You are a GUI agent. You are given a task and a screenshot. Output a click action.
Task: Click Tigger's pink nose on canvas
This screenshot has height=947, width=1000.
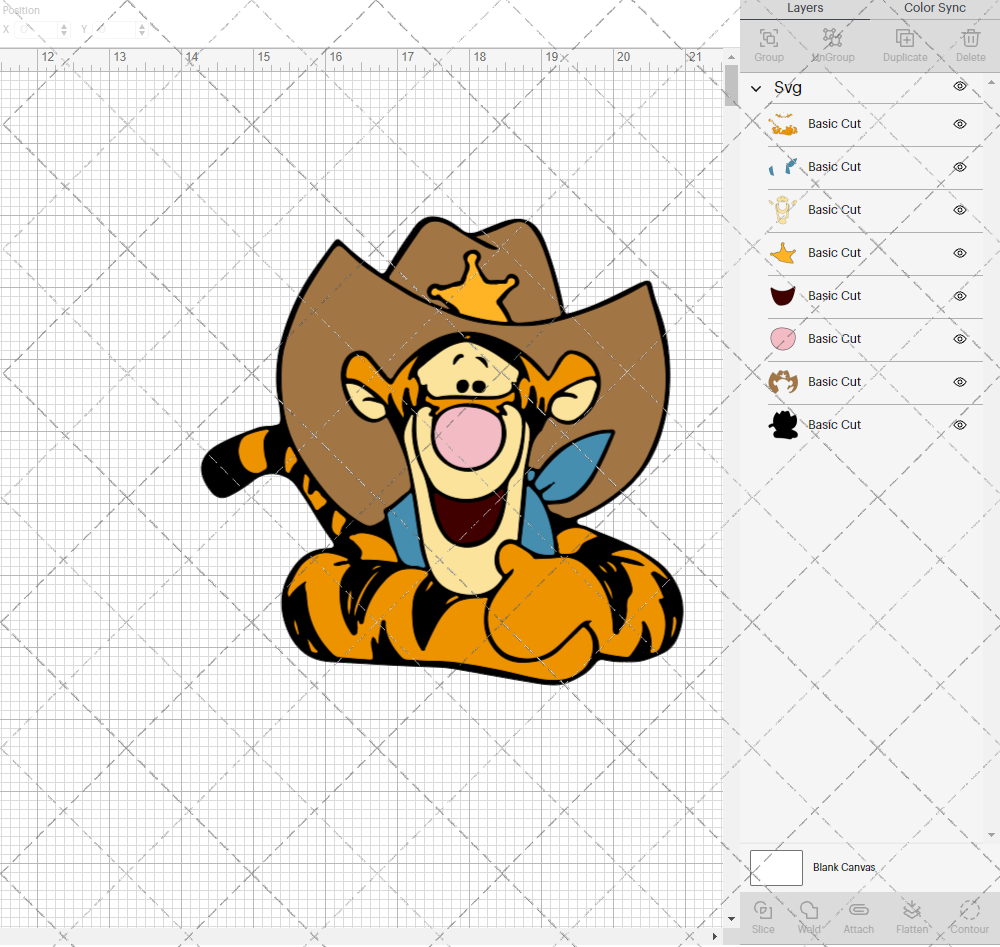coord(467,438)
